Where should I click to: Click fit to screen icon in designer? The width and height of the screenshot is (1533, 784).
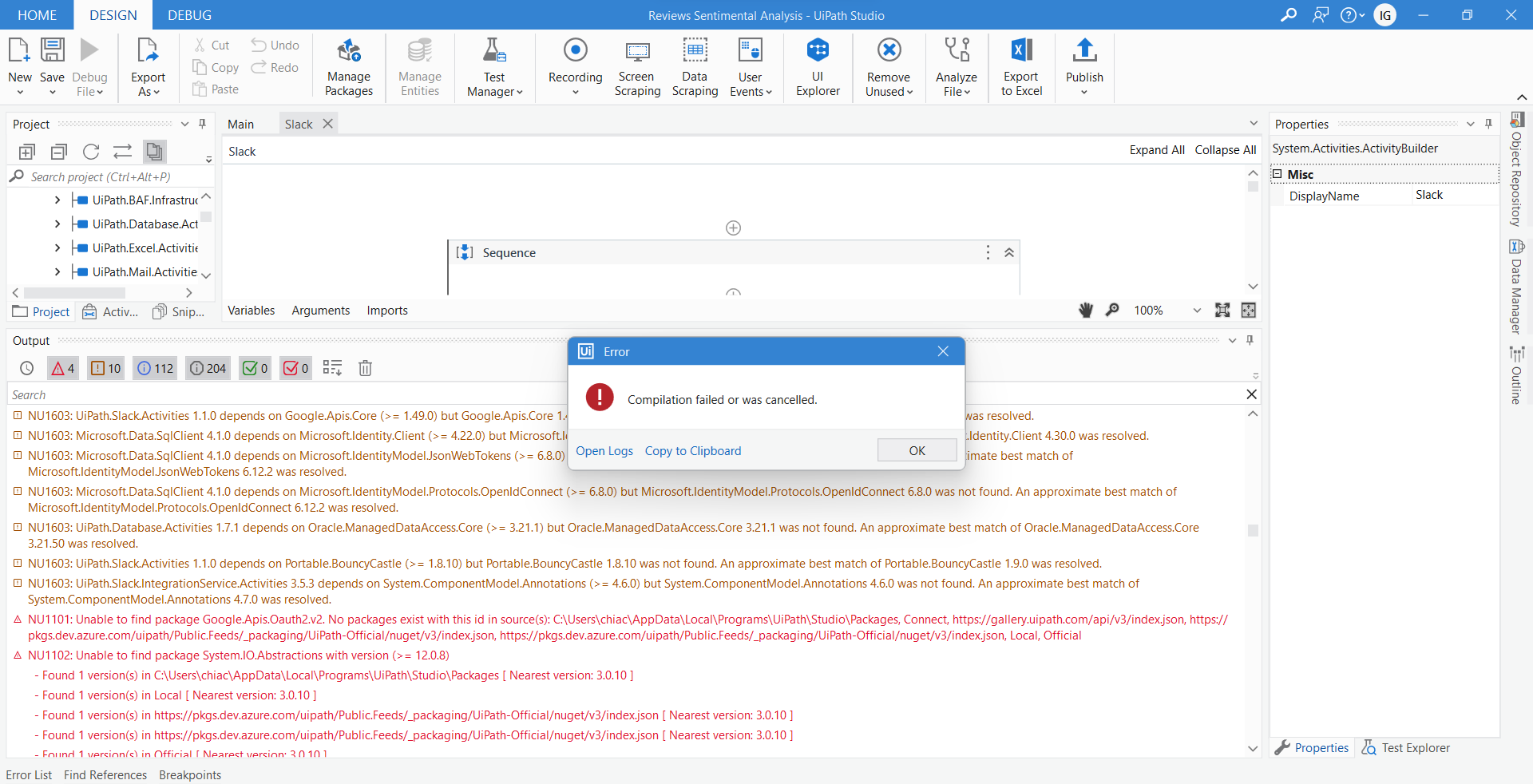tap(1222, 311)
